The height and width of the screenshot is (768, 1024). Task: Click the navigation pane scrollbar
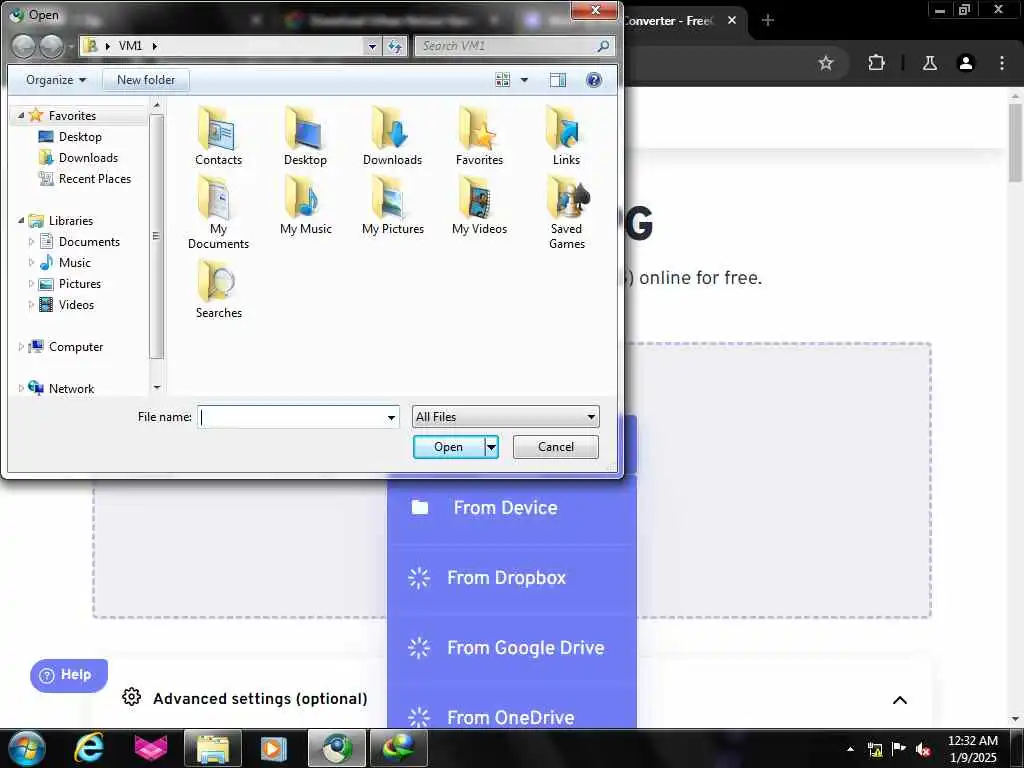[156, 236]
